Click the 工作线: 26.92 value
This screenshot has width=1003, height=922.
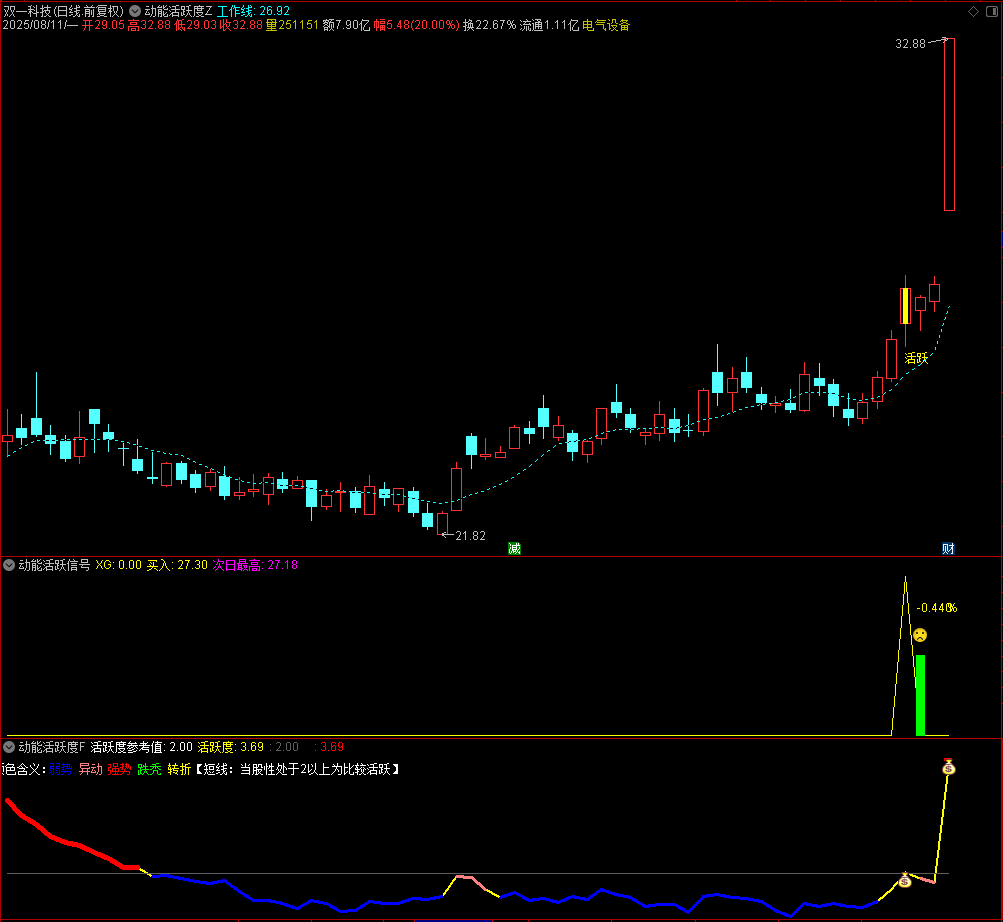pos(253,11)
